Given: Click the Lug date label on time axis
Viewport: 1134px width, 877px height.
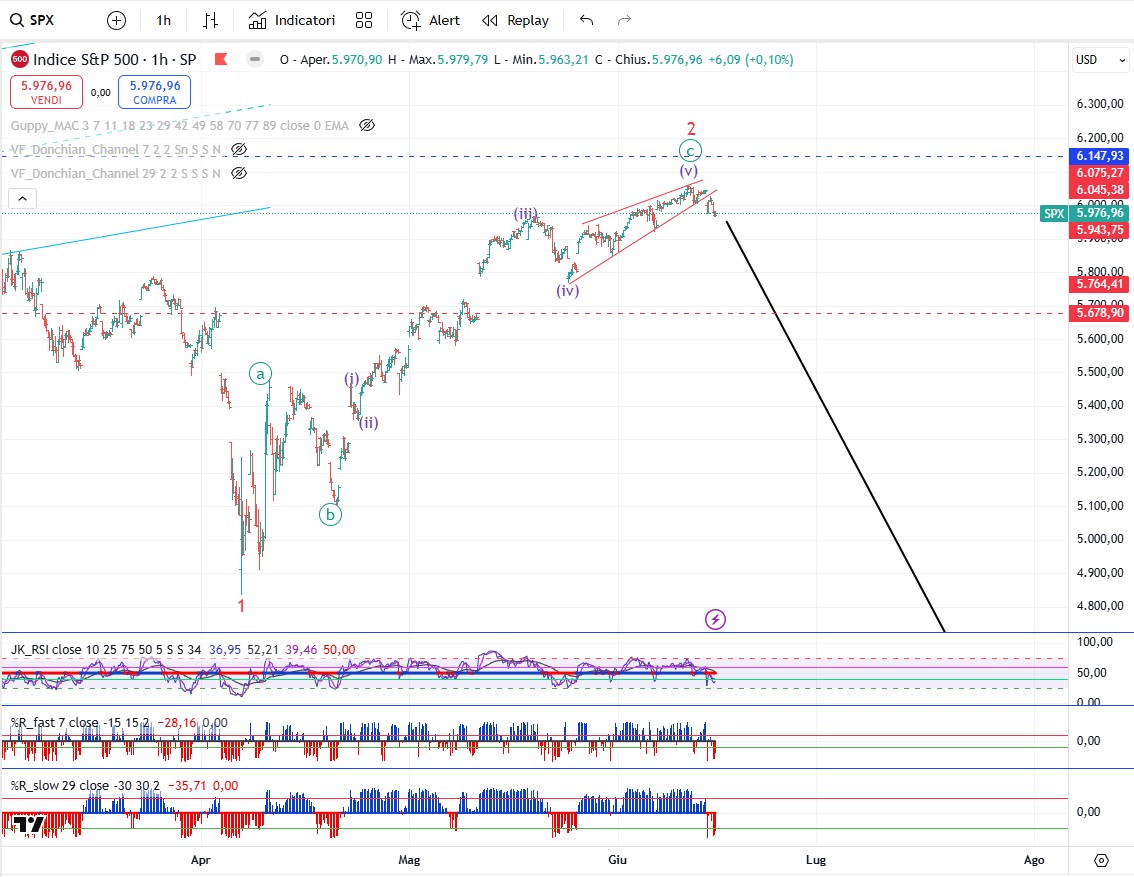Looking at the screenshot, I should click(x=816, y=860).
